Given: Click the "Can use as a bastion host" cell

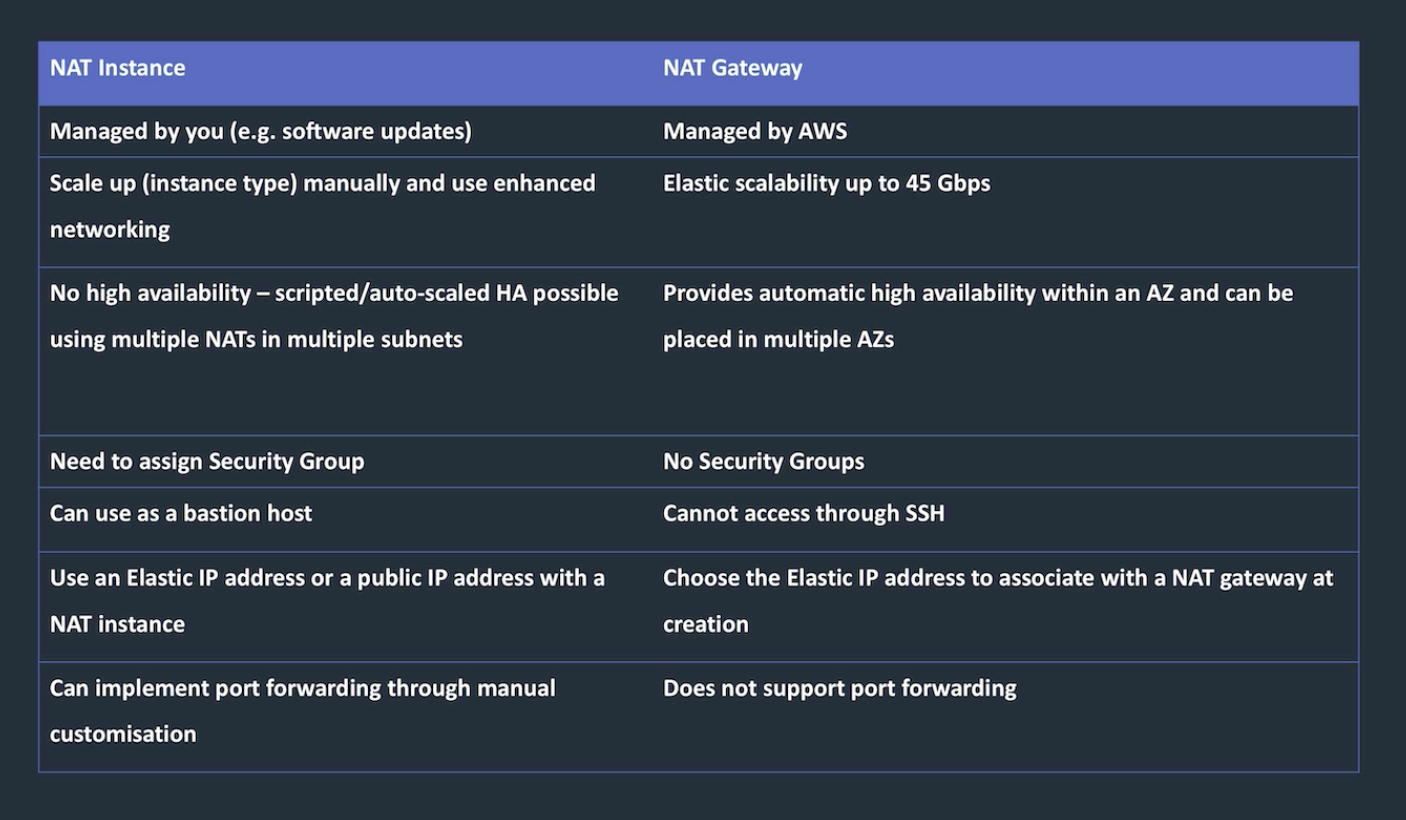Looking at the screenshot, I should point(181,513).
